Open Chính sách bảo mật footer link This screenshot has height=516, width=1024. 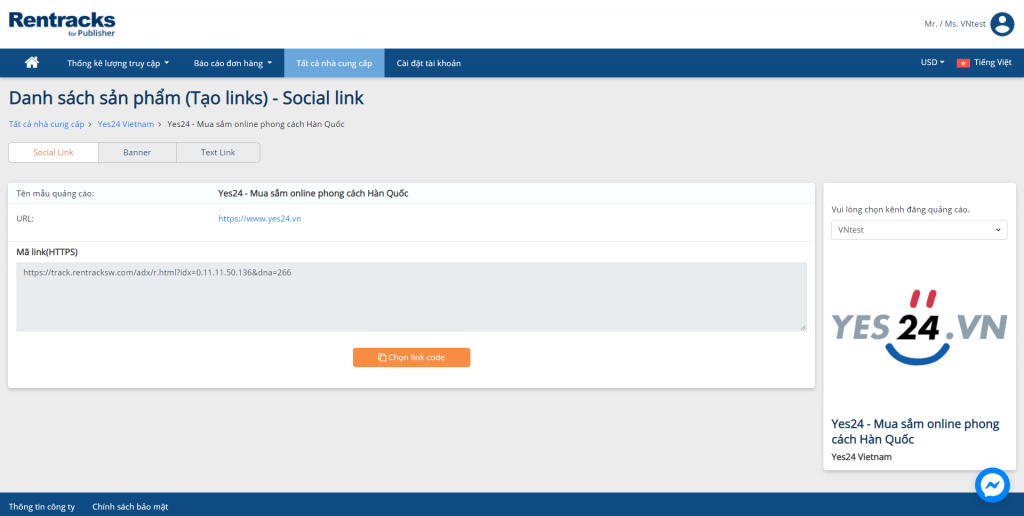130,507
